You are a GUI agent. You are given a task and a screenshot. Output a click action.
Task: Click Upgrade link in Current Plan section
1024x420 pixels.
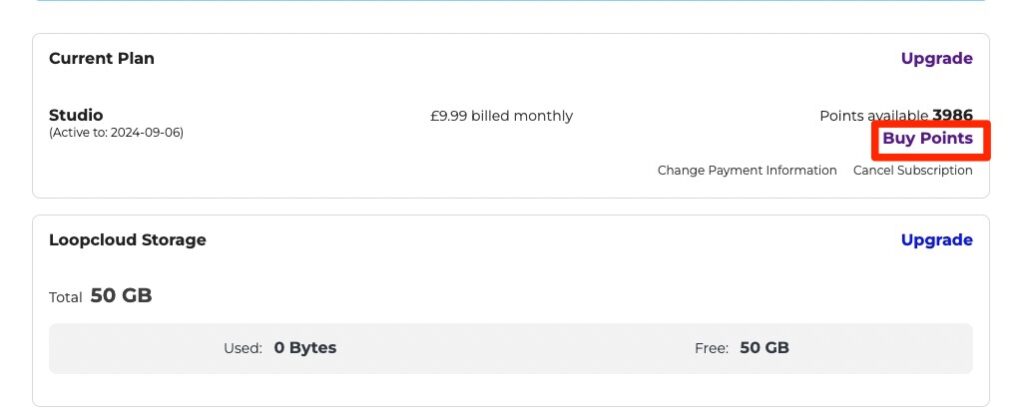click(936, 58)
